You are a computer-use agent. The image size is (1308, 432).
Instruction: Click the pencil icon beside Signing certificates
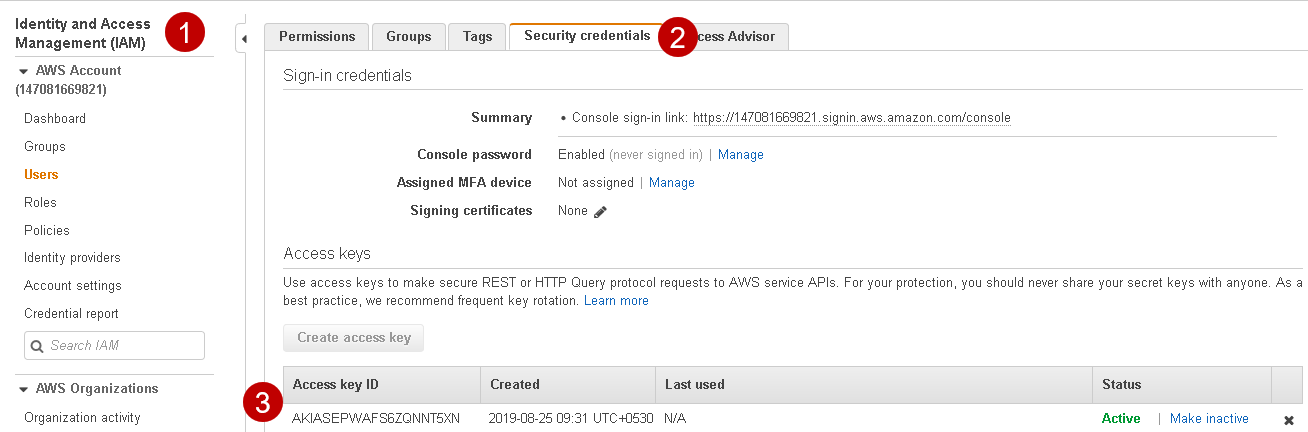tap(600, 211)
